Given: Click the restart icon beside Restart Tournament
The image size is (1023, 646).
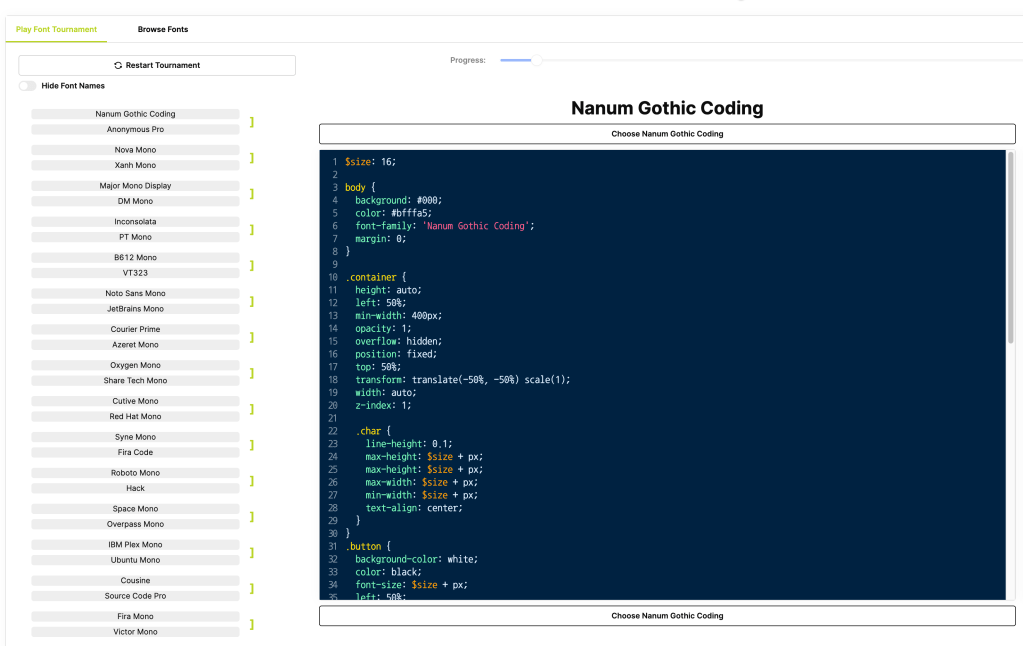Looking at the screenshot, I should point(118,65).
